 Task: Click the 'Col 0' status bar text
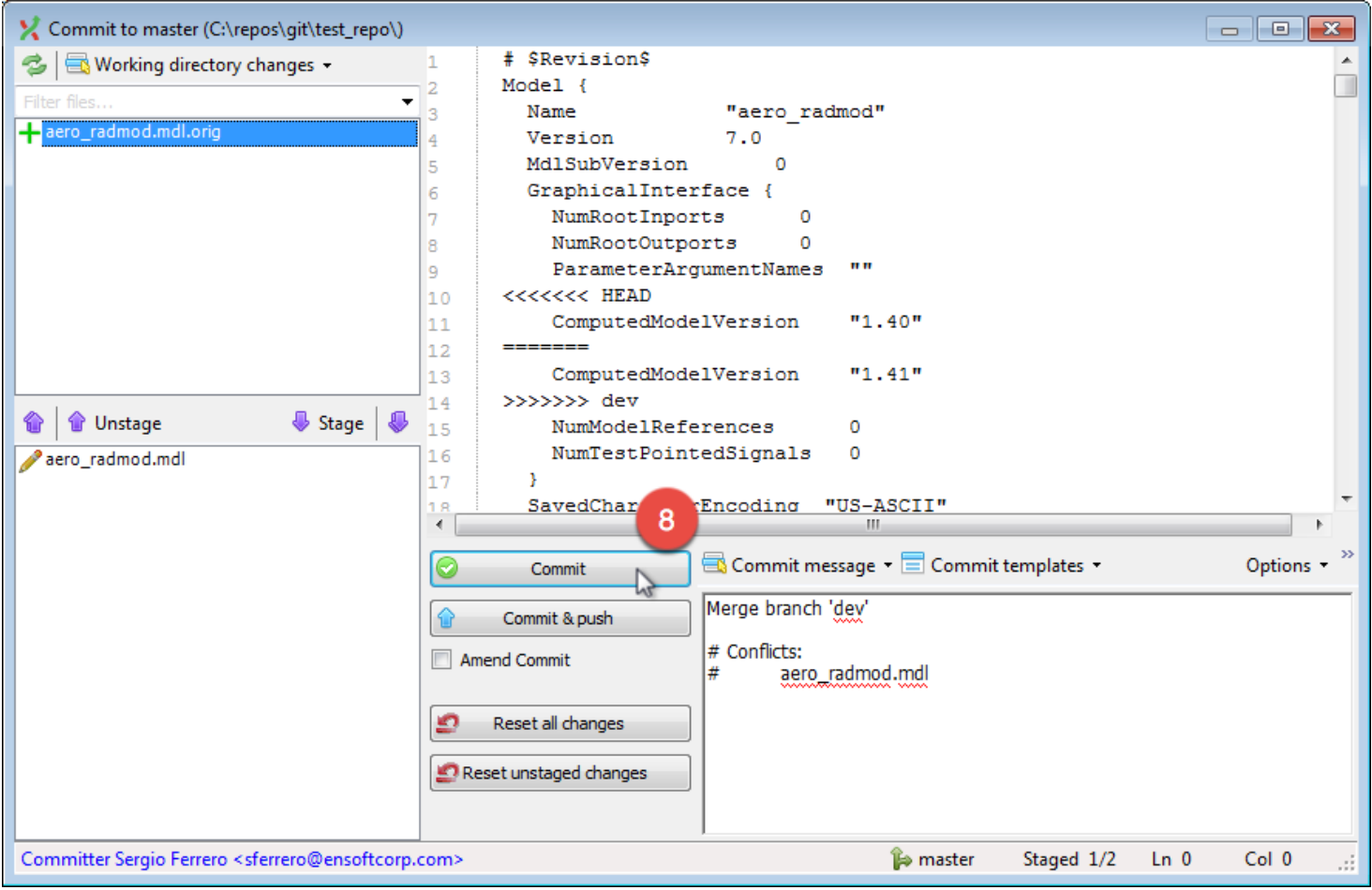tap(1268, 859)
